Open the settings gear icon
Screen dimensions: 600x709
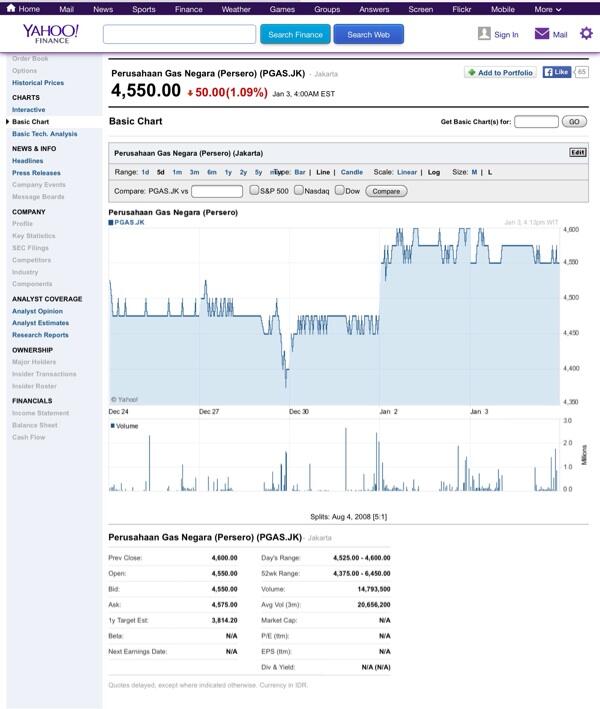point(586,33)
